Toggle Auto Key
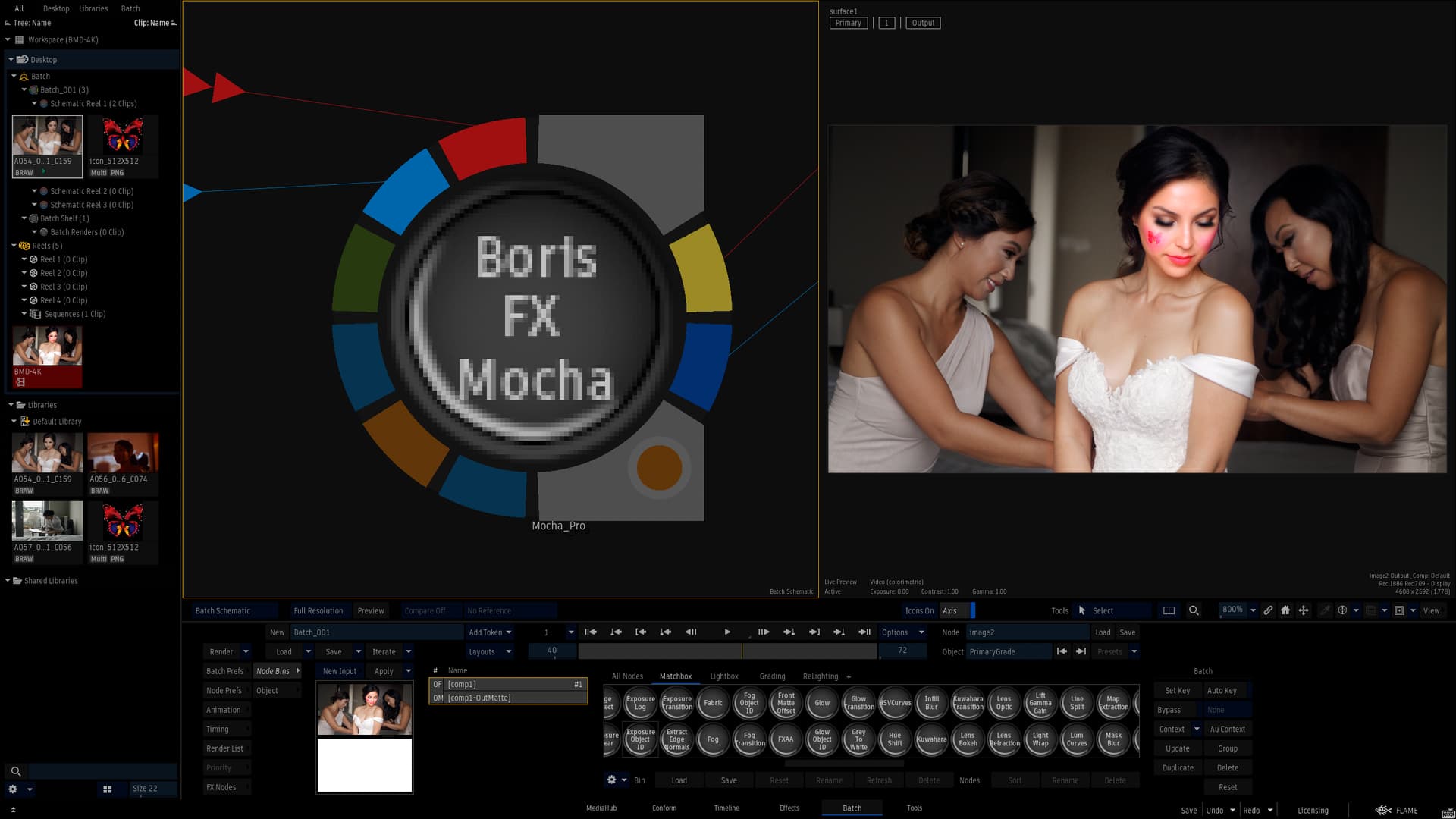Screen dimensions: 1456x819 pos(1222,691)
